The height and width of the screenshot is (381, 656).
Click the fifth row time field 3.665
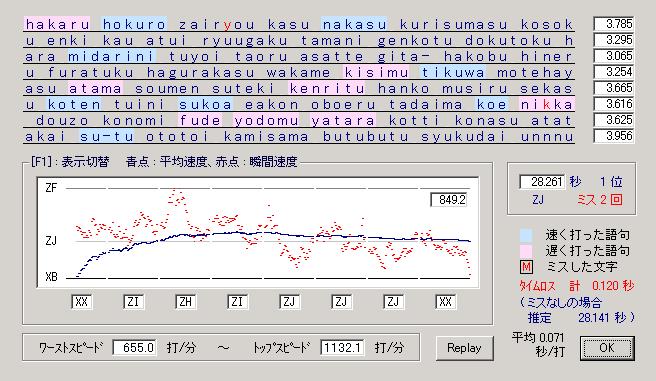(614, 88)
